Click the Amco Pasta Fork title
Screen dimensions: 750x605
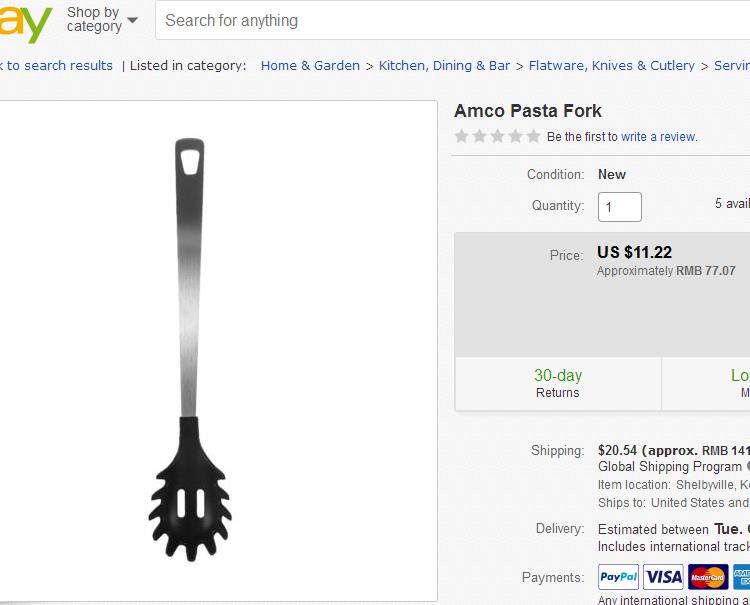pyautogui.click(x=528, y=111)
